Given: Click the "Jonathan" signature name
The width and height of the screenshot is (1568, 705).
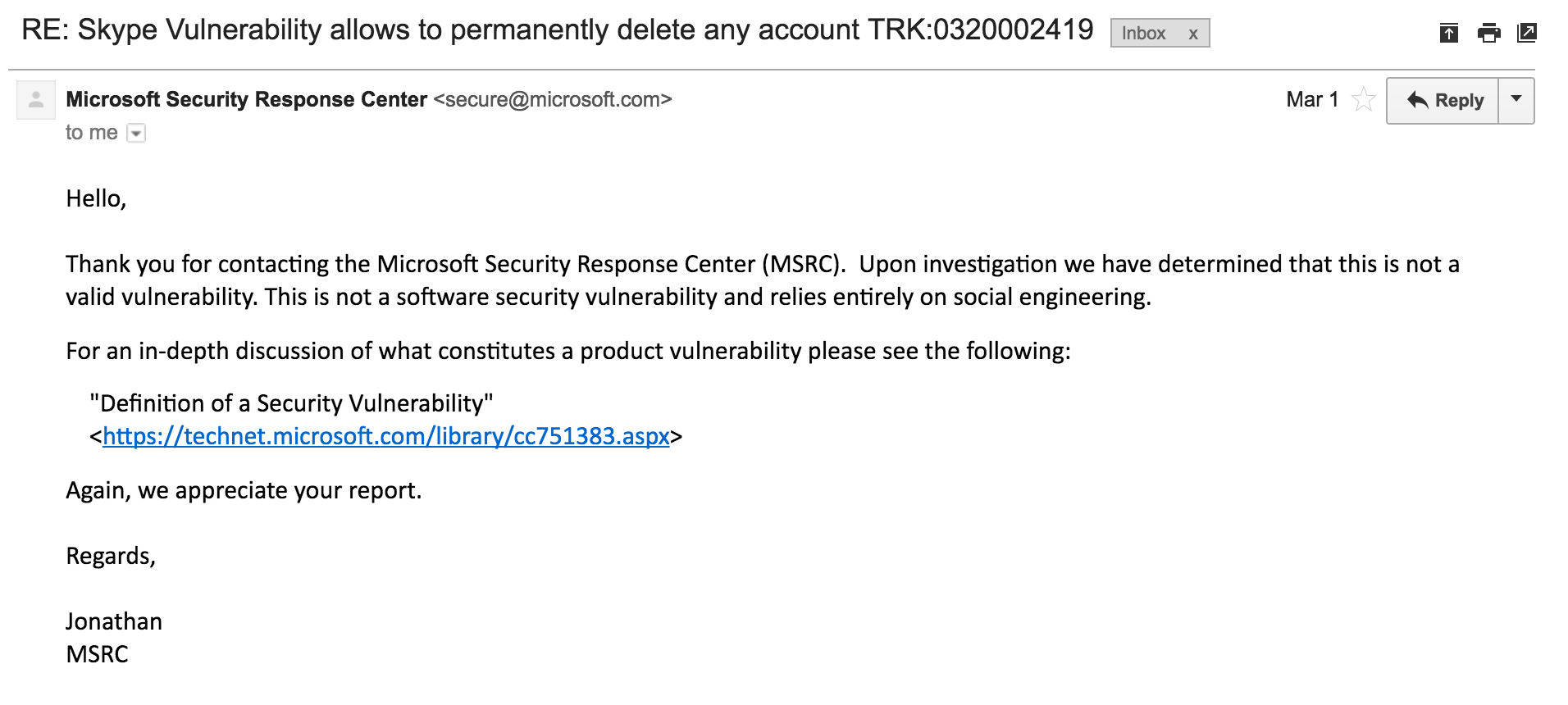Looking at the screenshot, I should click(114, 621).
